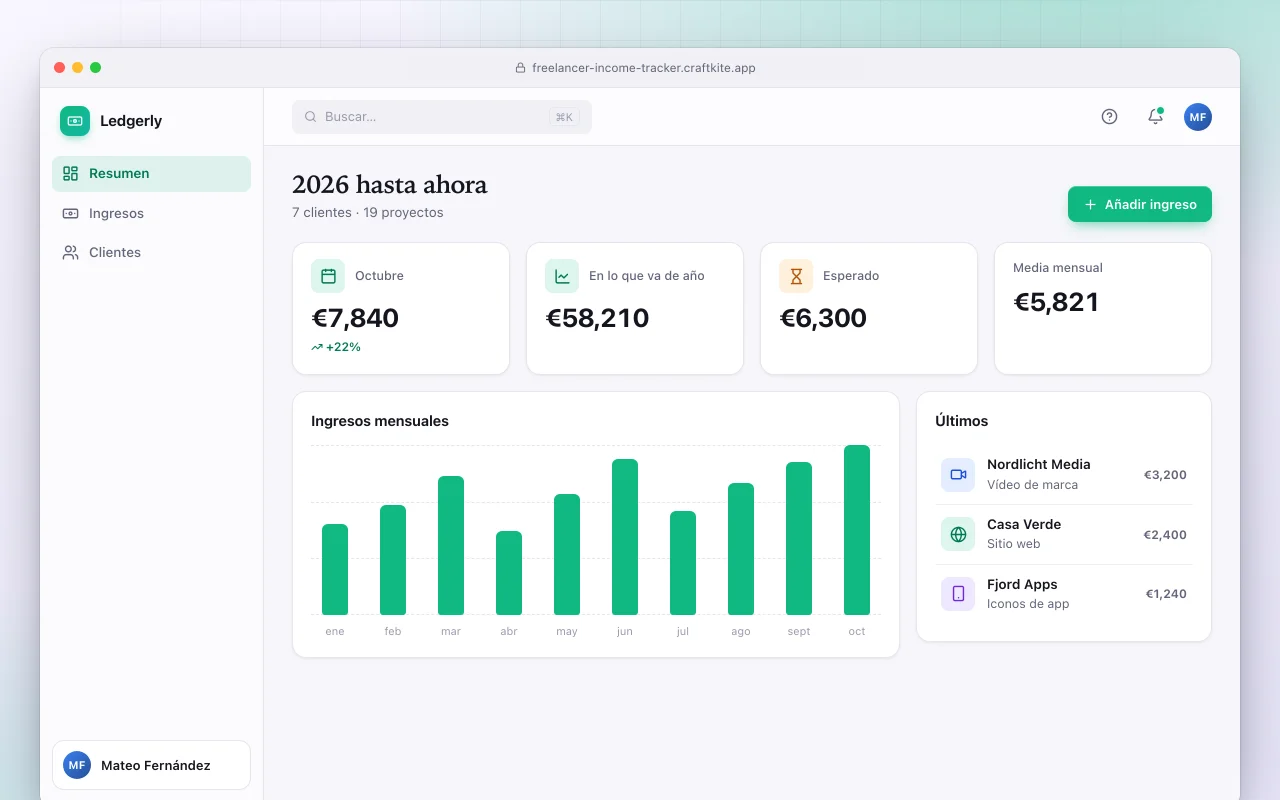Open the Casa Verde entry name

(1024, 524)
